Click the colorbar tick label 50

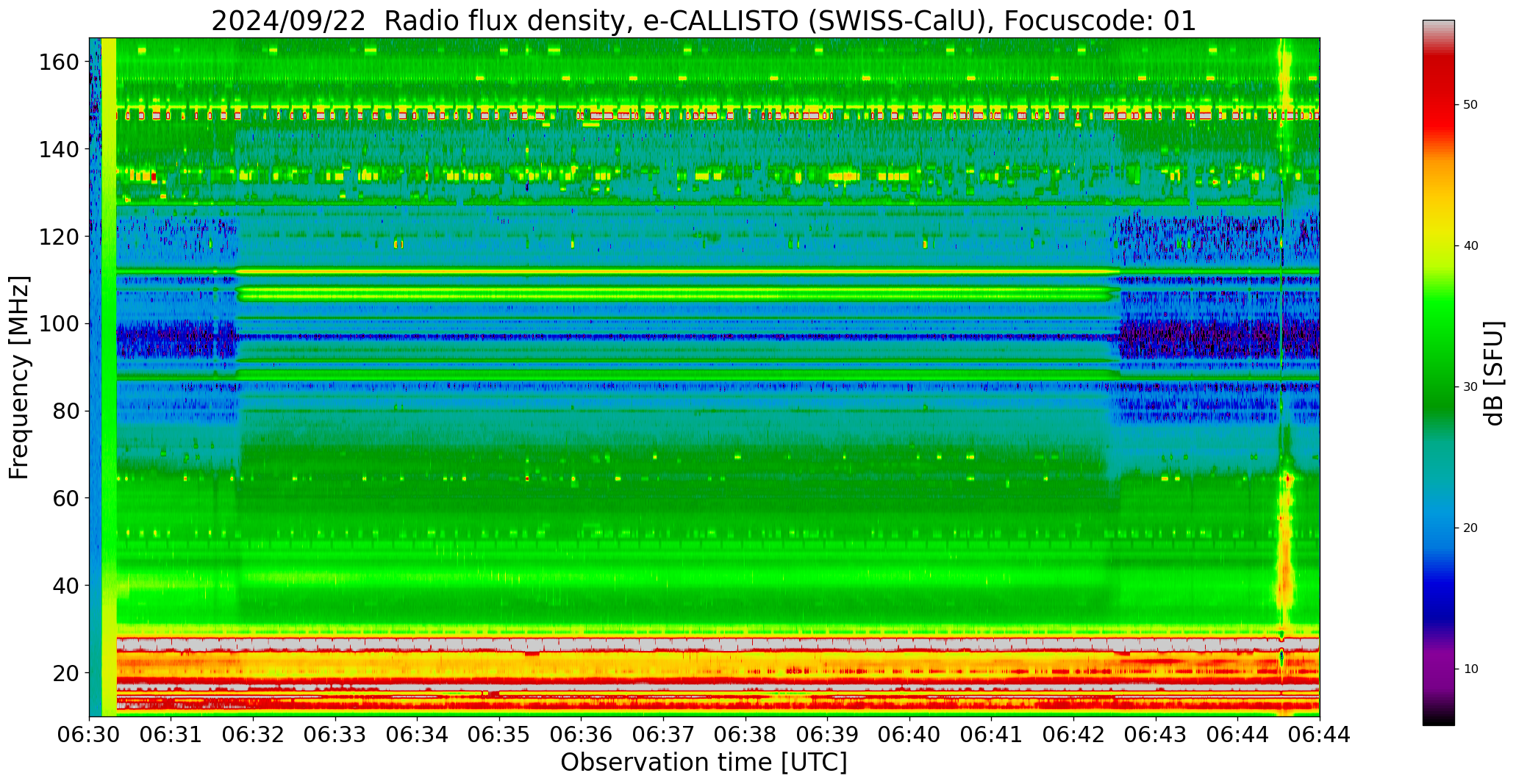coord(1470,105)
